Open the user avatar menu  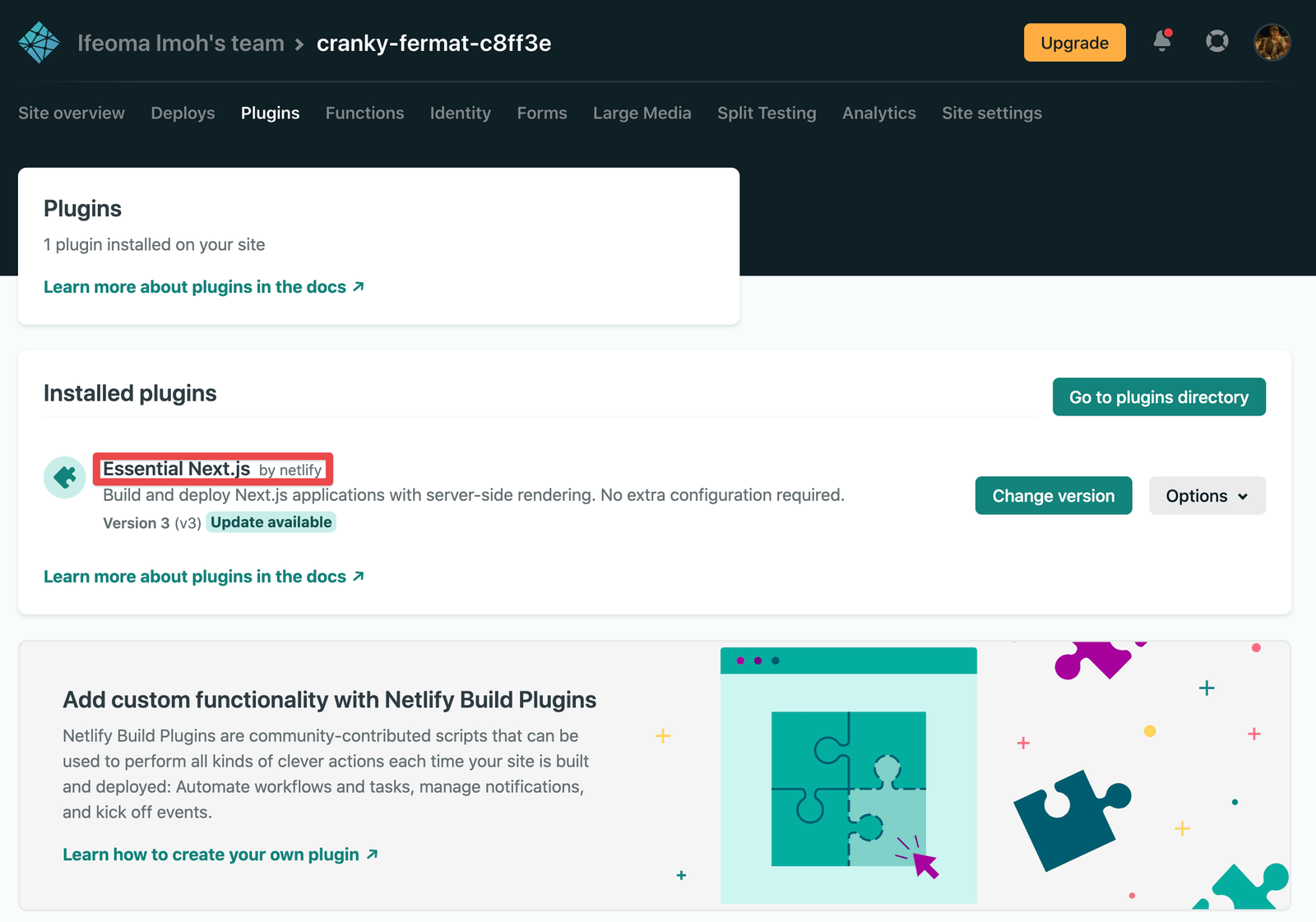[1272, 42]
